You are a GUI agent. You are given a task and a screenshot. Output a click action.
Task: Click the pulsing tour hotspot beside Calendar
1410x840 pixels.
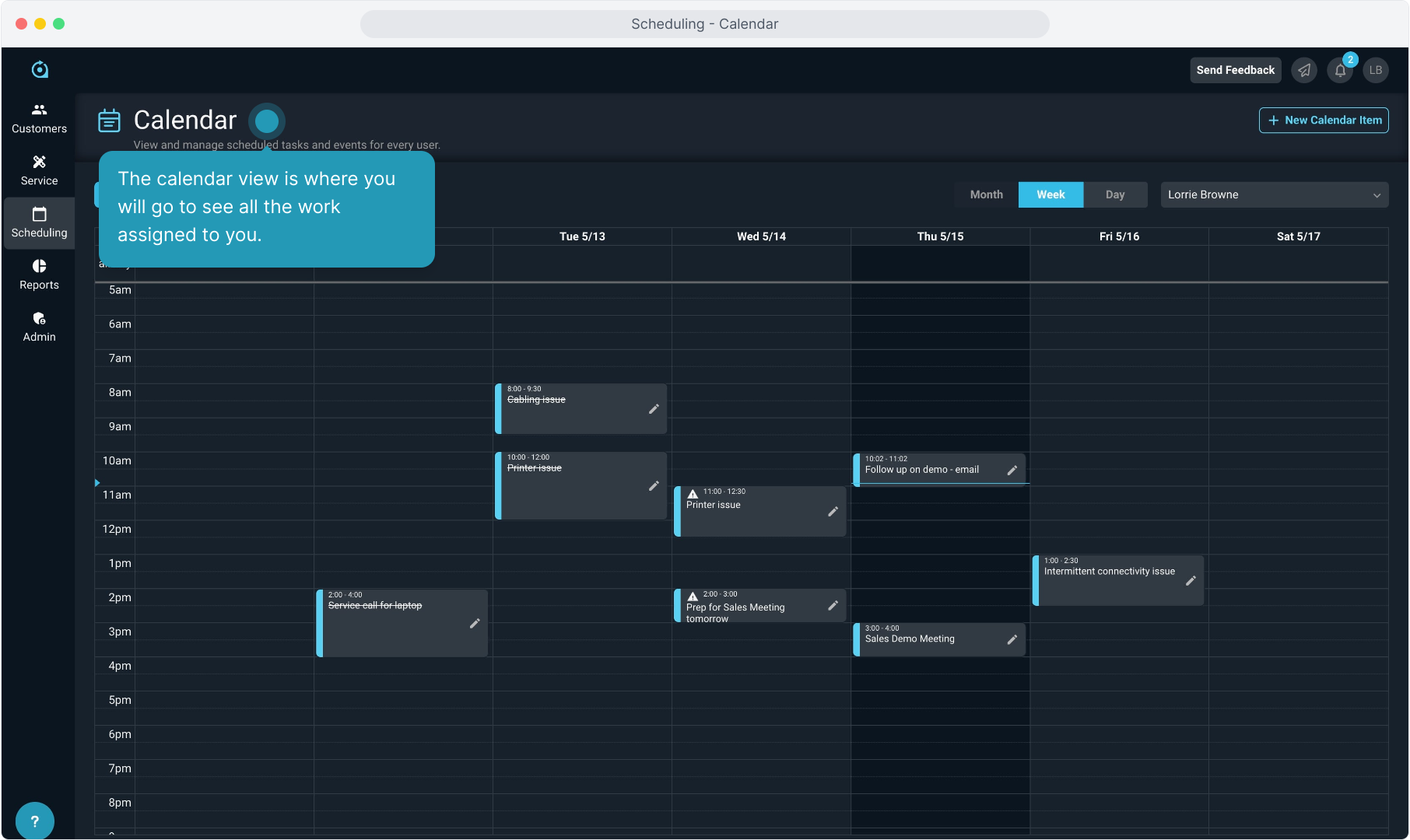click(267, 121)
